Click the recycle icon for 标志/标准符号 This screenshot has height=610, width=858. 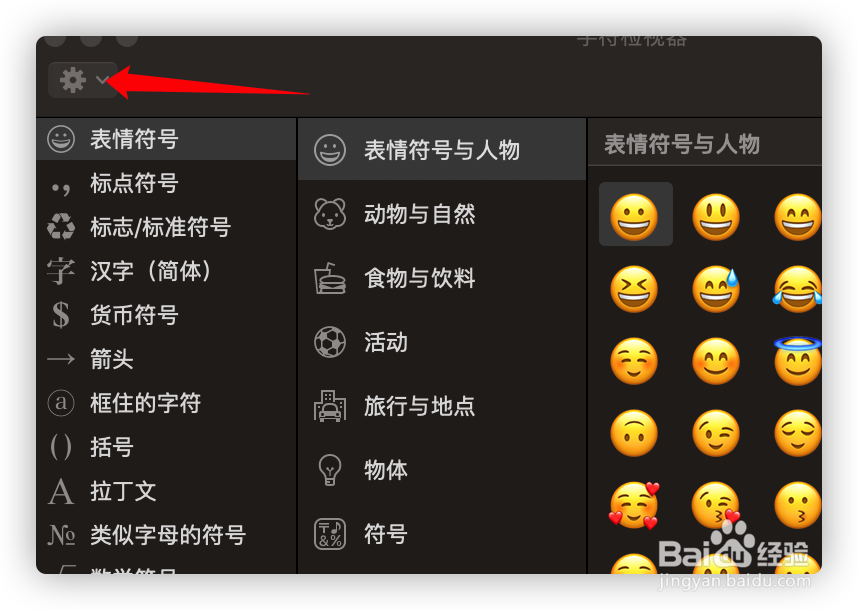point(61,227)
